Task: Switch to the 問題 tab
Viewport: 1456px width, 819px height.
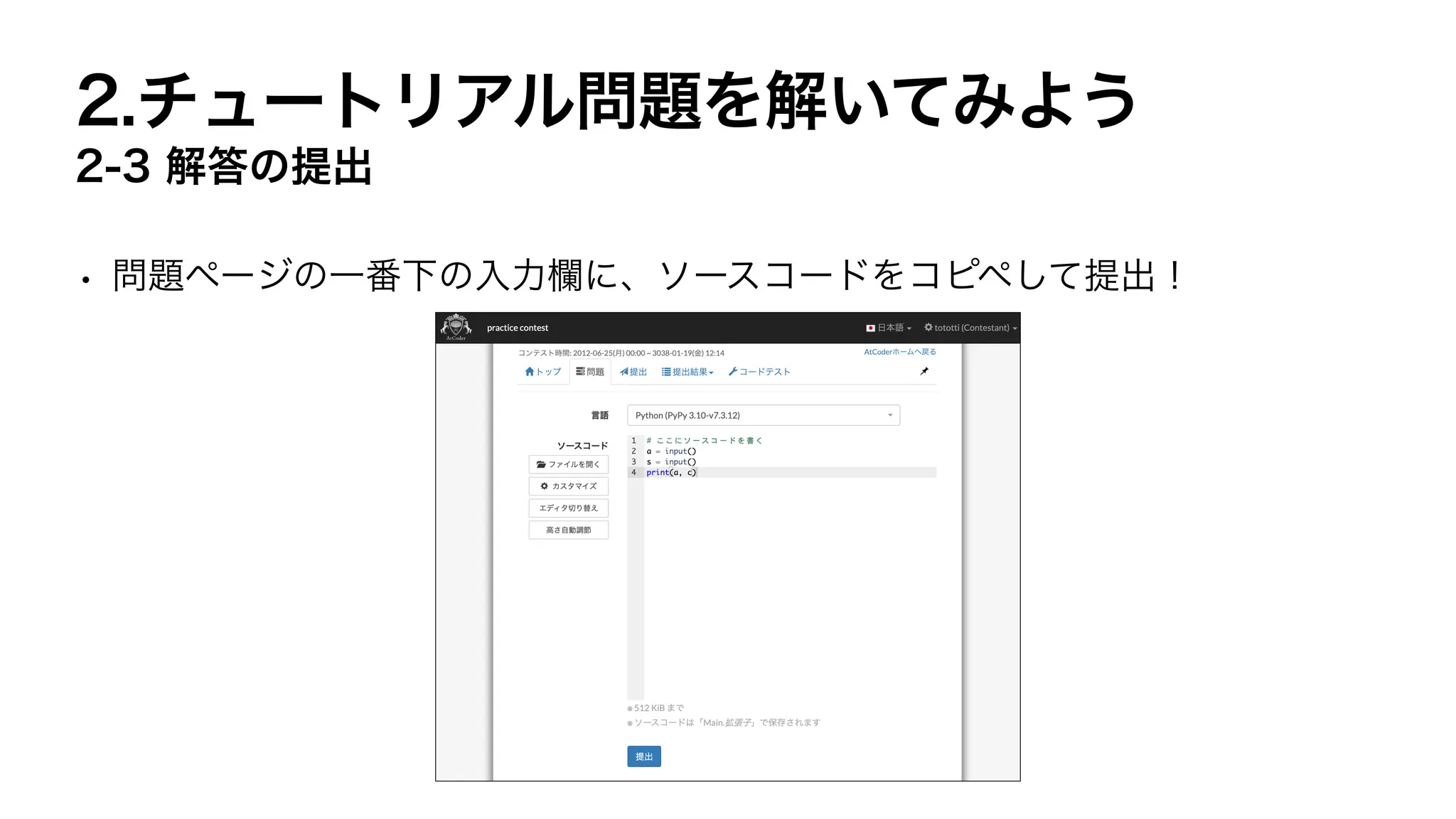Action: (590, 372)
